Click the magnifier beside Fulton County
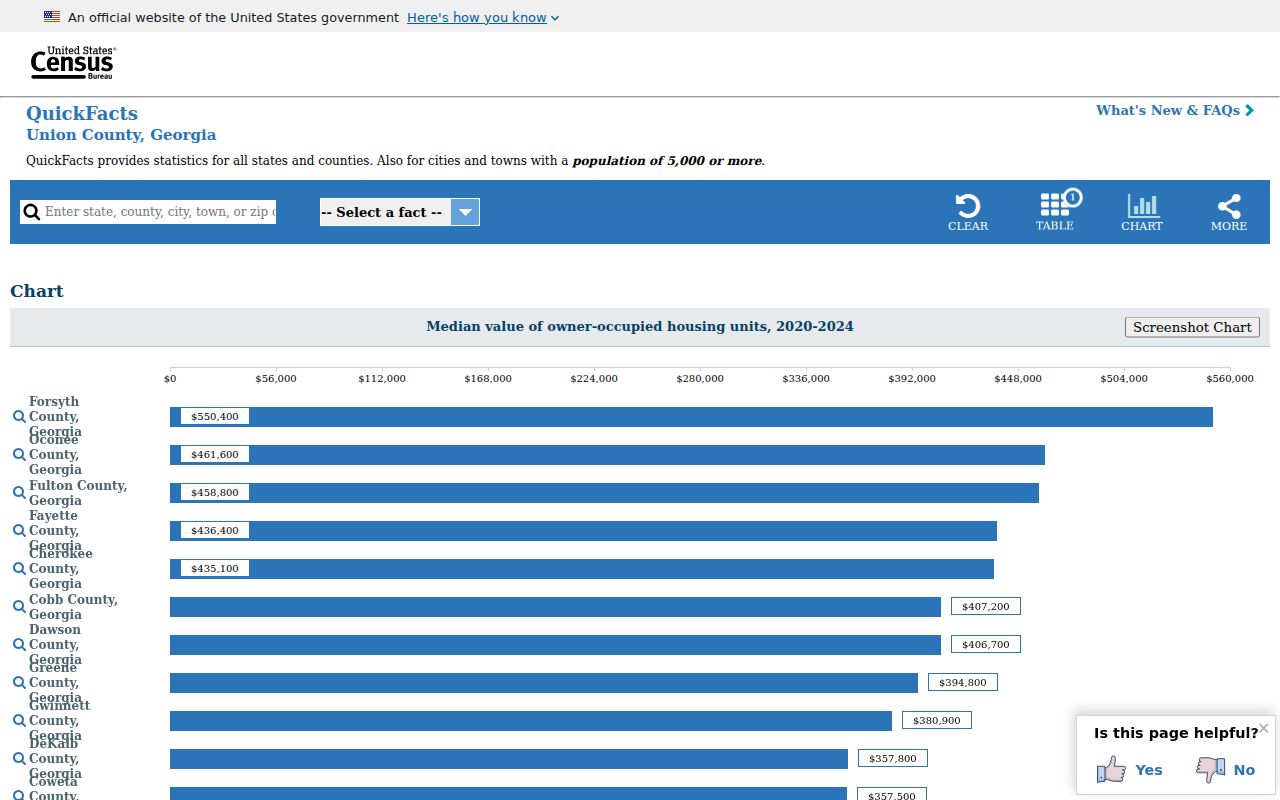The height and width of the screenshot is (800, 1280). point(19,493)
